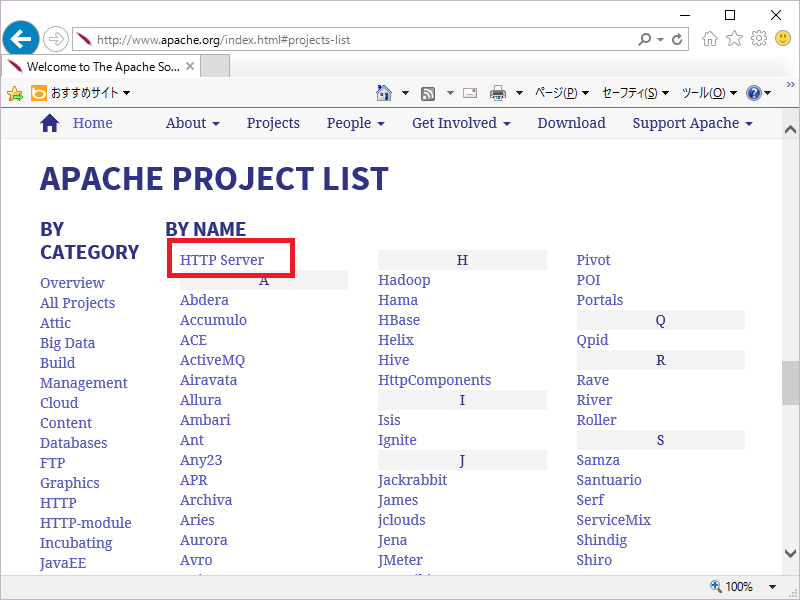
Task: Click the RSS feeds icon
Action: [x=428, y=93]
